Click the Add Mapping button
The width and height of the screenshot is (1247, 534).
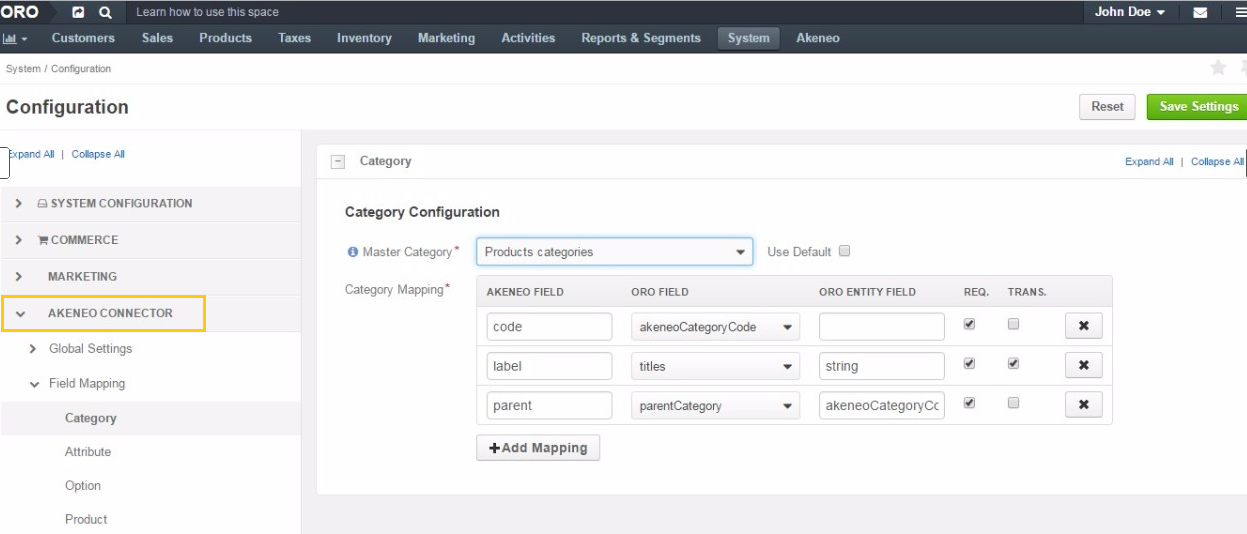pyautogui.click(x=538, y=448)
